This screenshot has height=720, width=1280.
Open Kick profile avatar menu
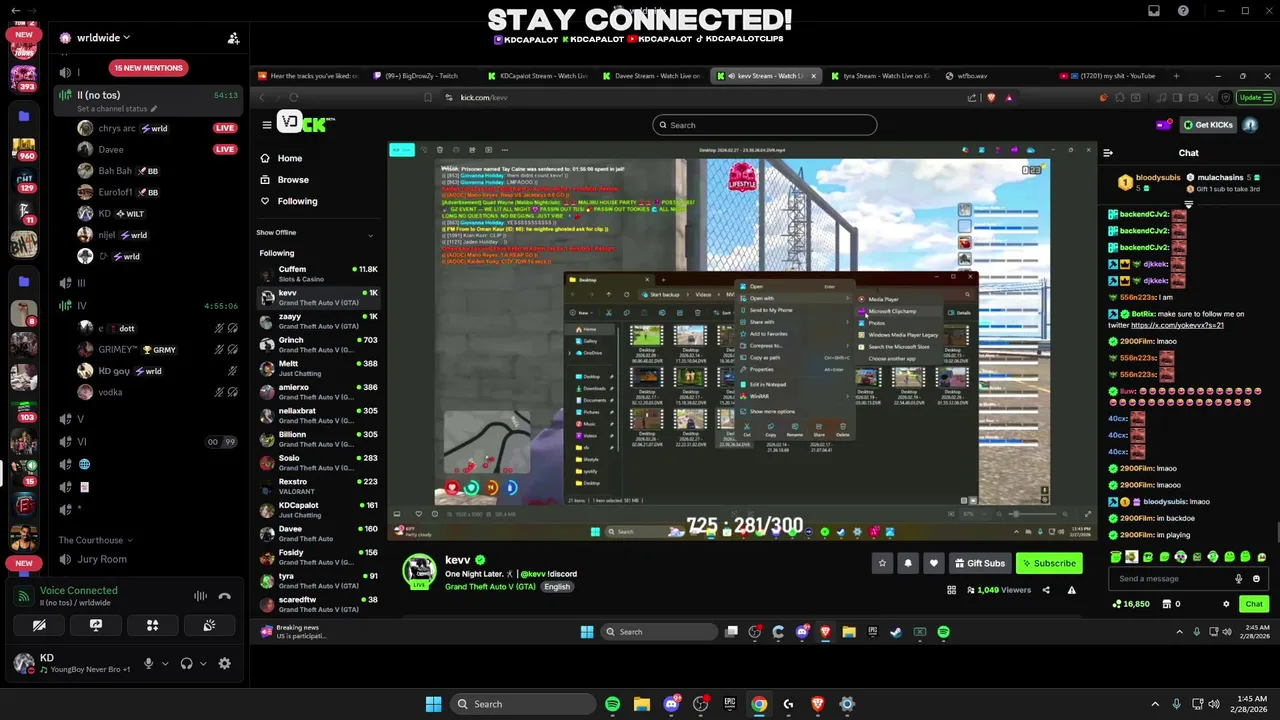click(x=1250, y=125)
